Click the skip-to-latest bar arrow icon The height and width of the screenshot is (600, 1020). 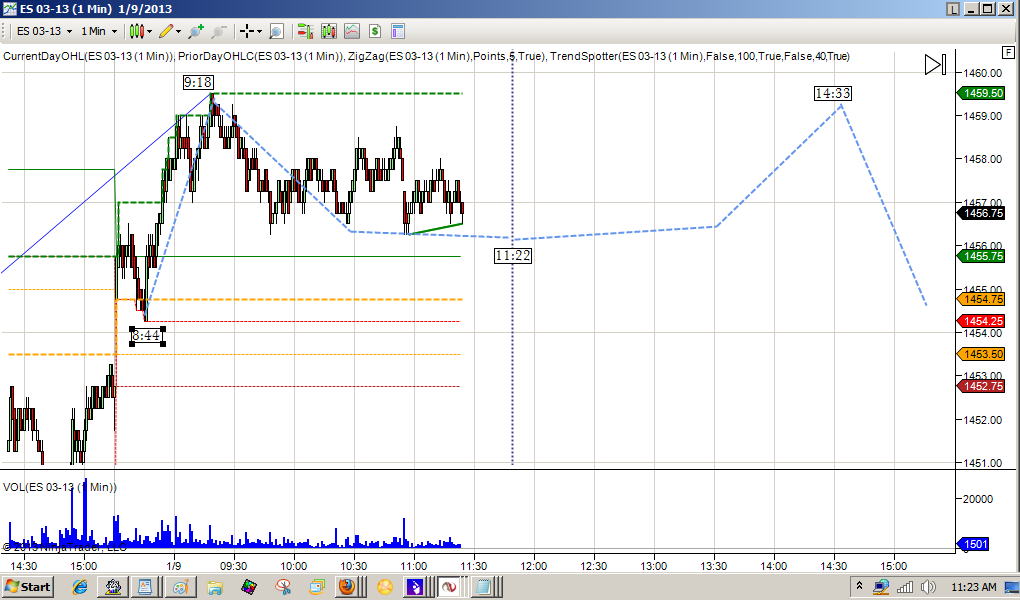pyautogui.click(x=935, y=64)
